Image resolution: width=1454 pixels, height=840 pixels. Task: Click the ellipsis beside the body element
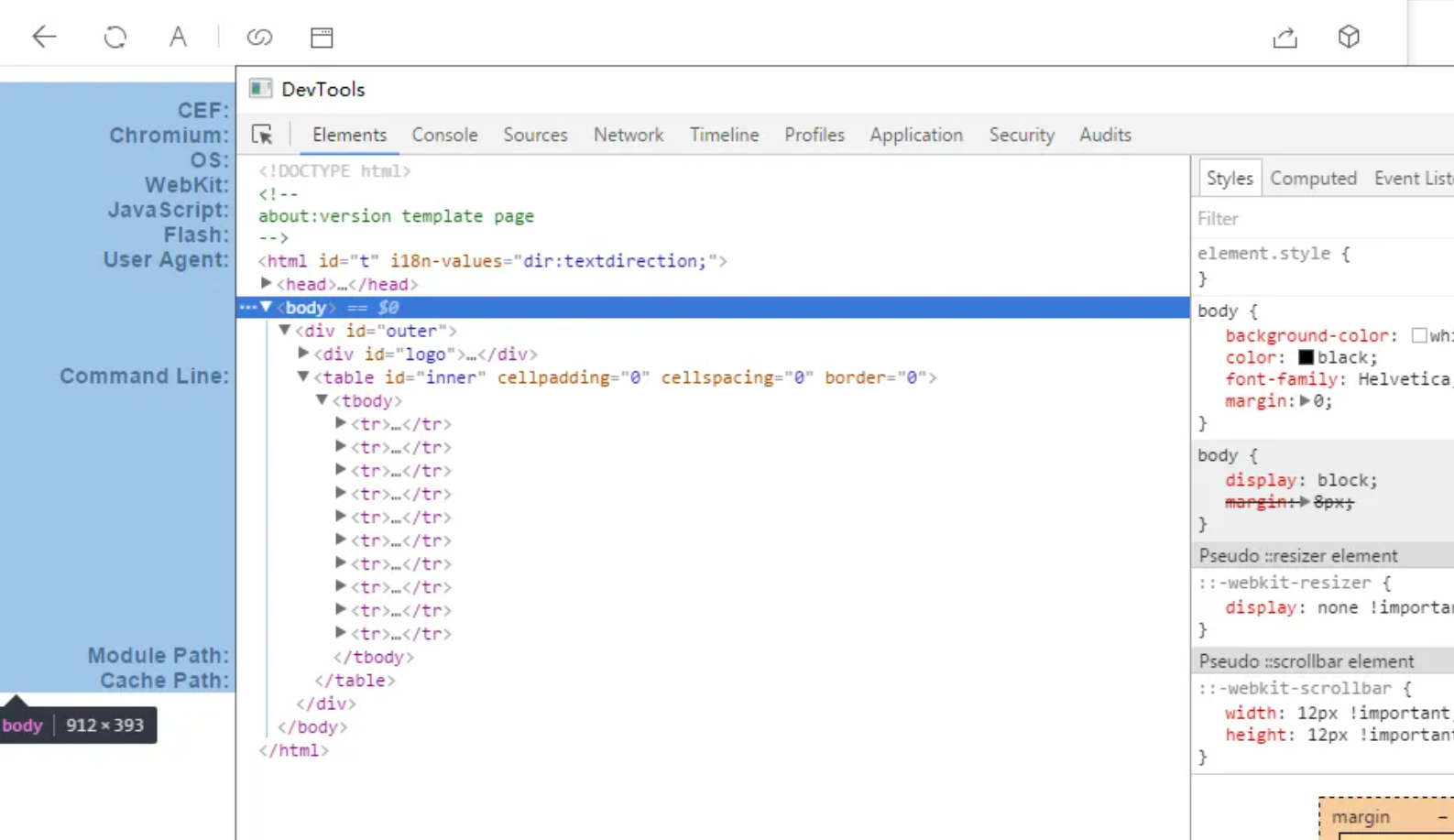click(x=246, y=307)
